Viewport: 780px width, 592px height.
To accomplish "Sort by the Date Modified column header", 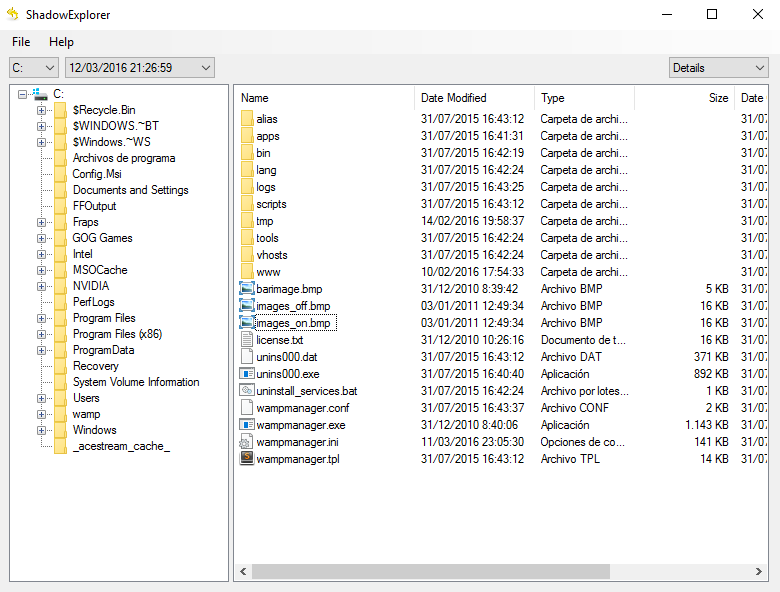I will (474, 98).
